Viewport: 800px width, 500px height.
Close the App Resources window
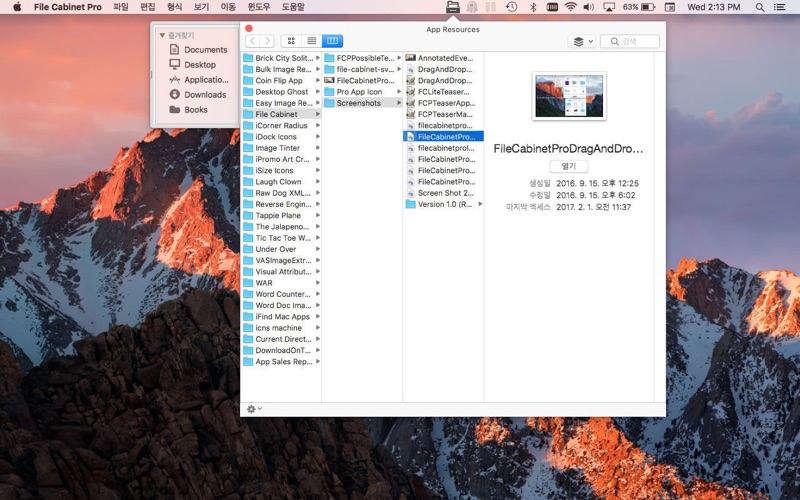pyautogui.click(x=248, y=29)
